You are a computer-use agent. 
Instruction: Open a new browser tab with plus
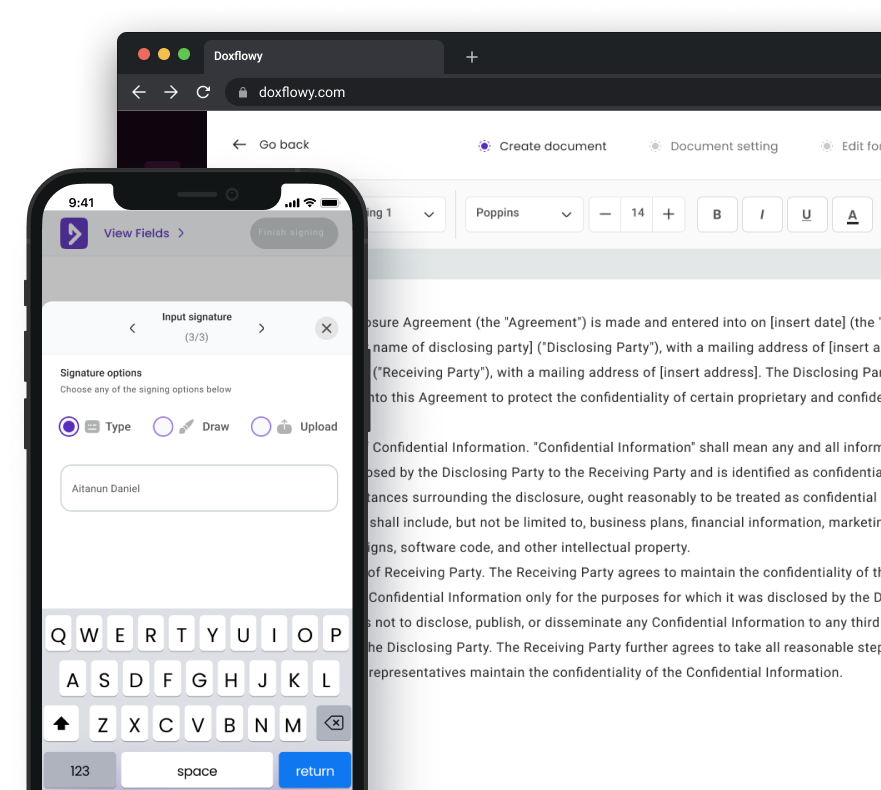pyautogui.click(x=472, y=57)
